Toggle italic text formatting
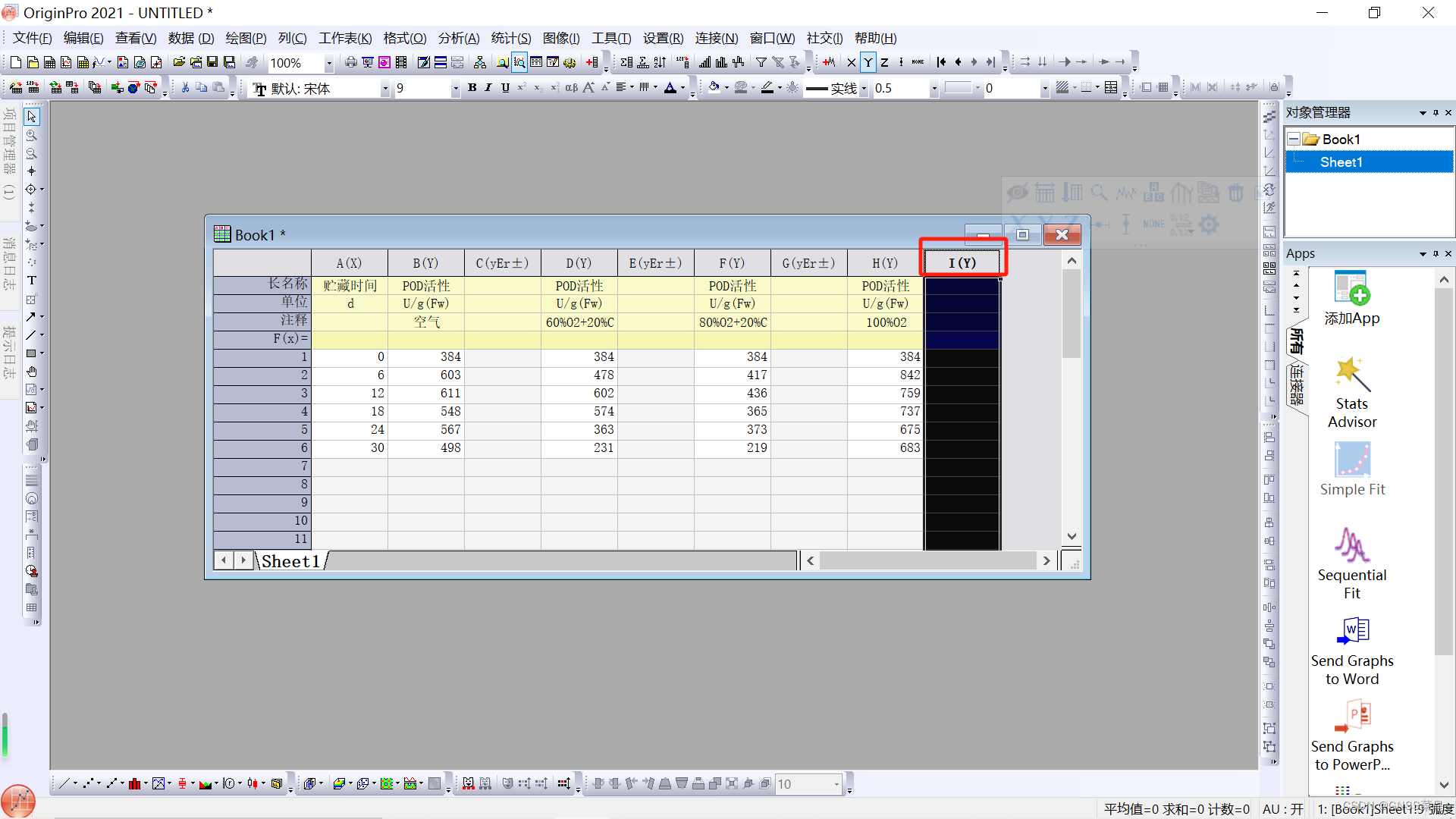This screenshot has height=819, width=1456. pyautogui.click(x=488, y=88)
